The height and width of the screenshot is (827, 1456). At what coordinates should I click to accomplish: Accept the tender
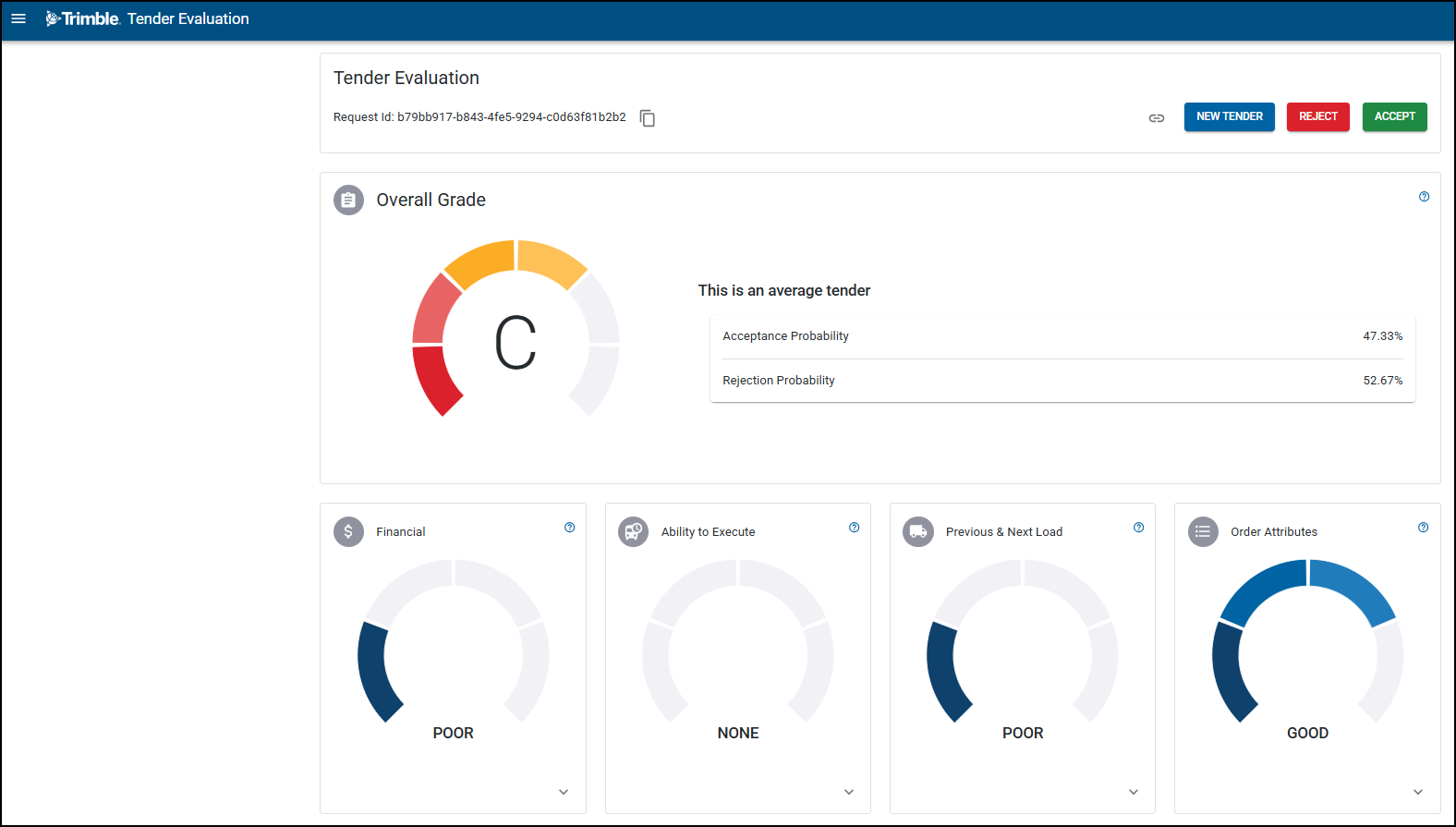1394,116
